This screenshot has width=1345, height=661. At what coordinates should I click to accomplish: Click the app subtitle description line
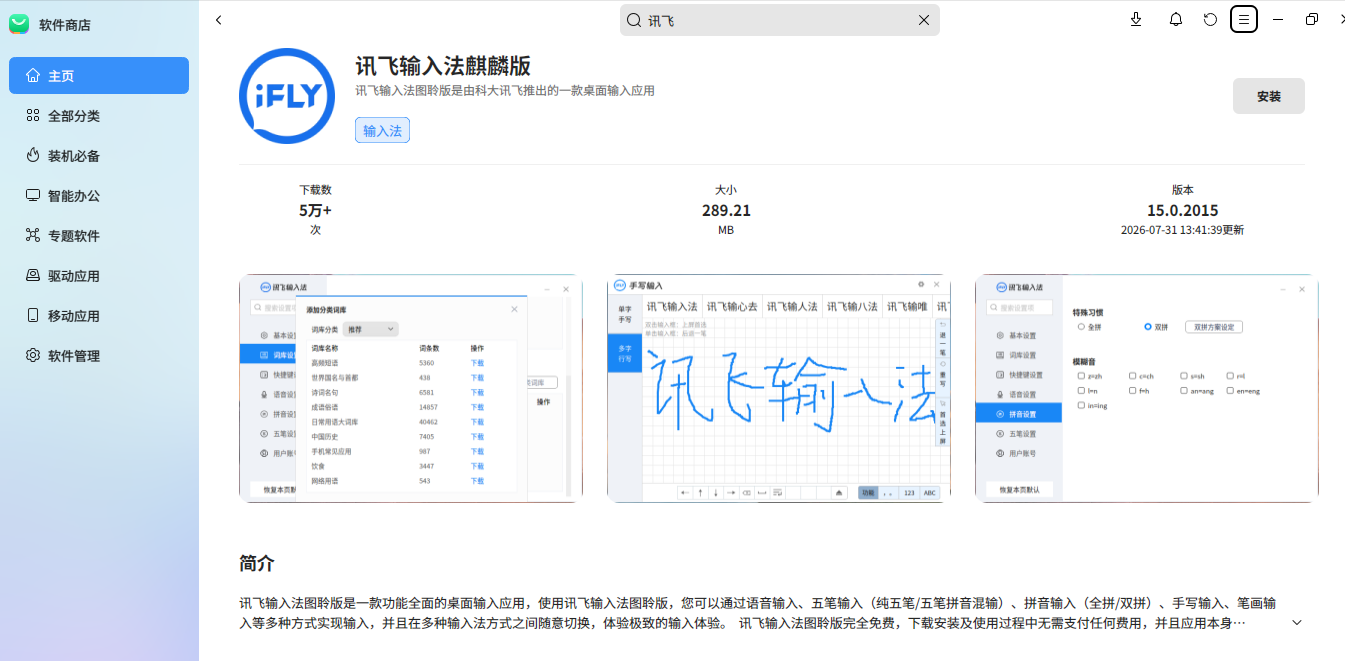pyautogui.click(x=505, y=91)
